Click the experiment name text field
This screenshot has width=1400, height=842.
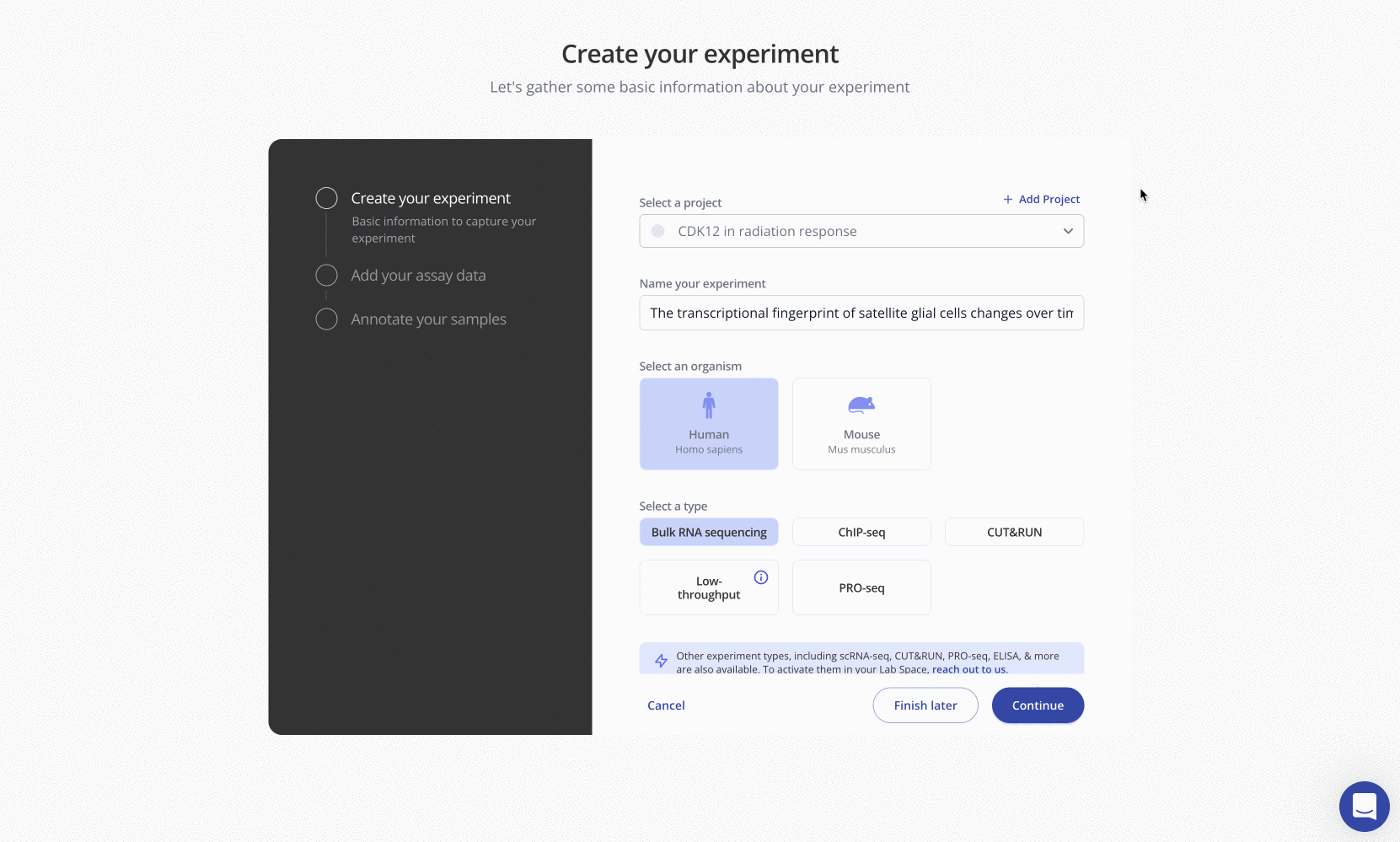tap(861, 313)
